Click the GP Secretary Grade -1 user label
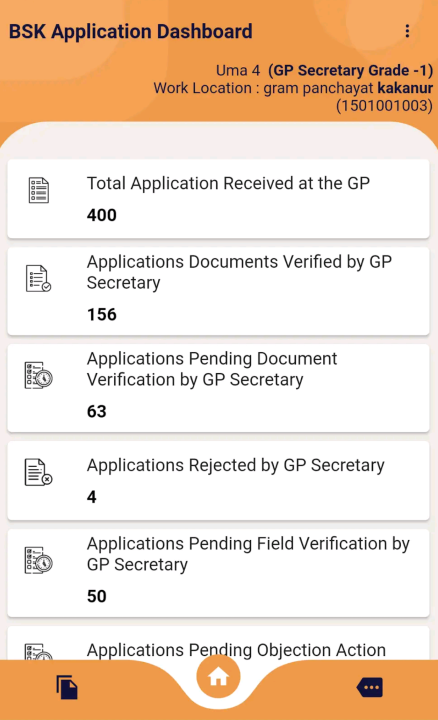438x720 pixels. pyautogui.click(x=351, y=70)
